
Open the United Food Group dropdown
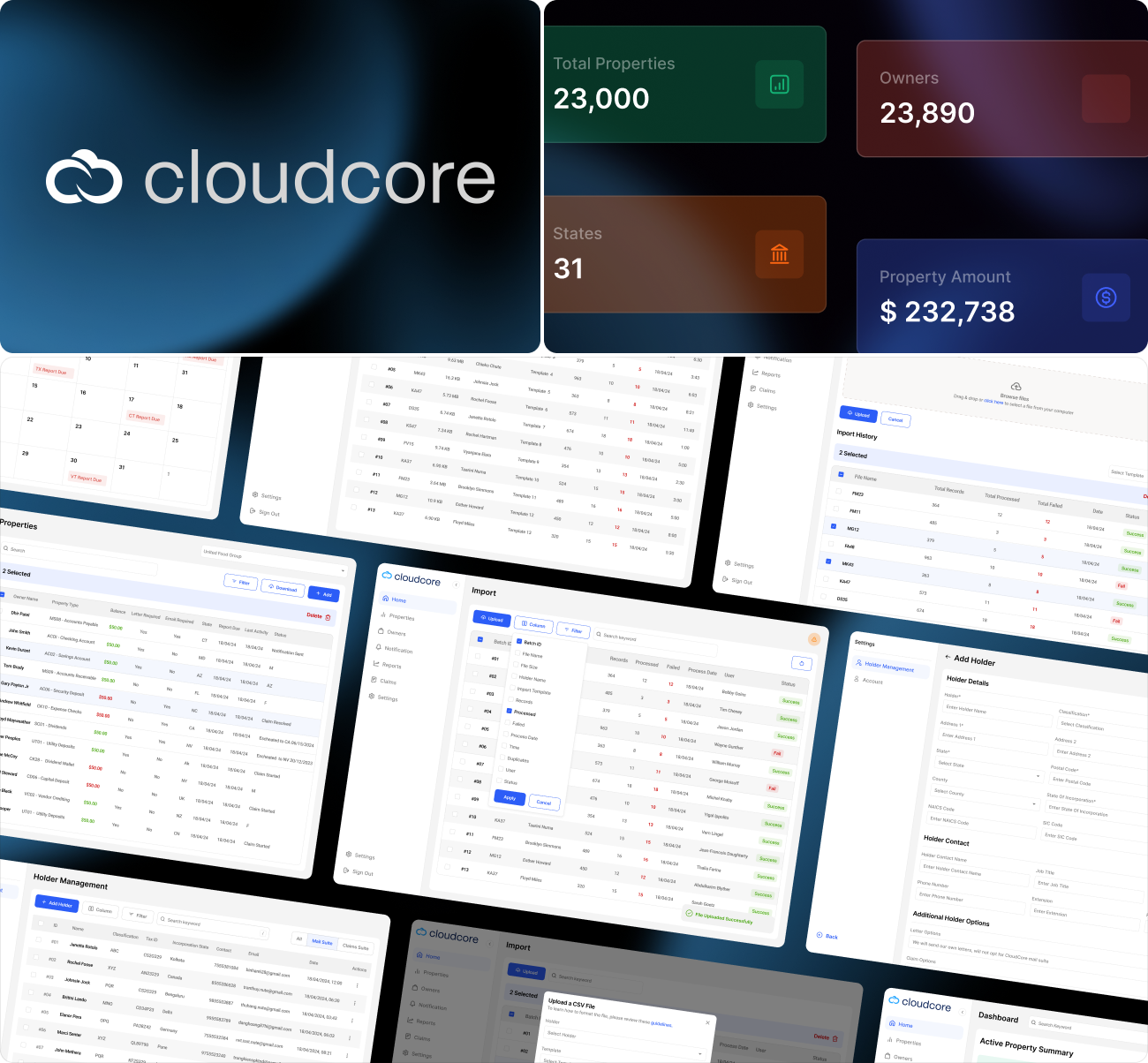(274, 562)
